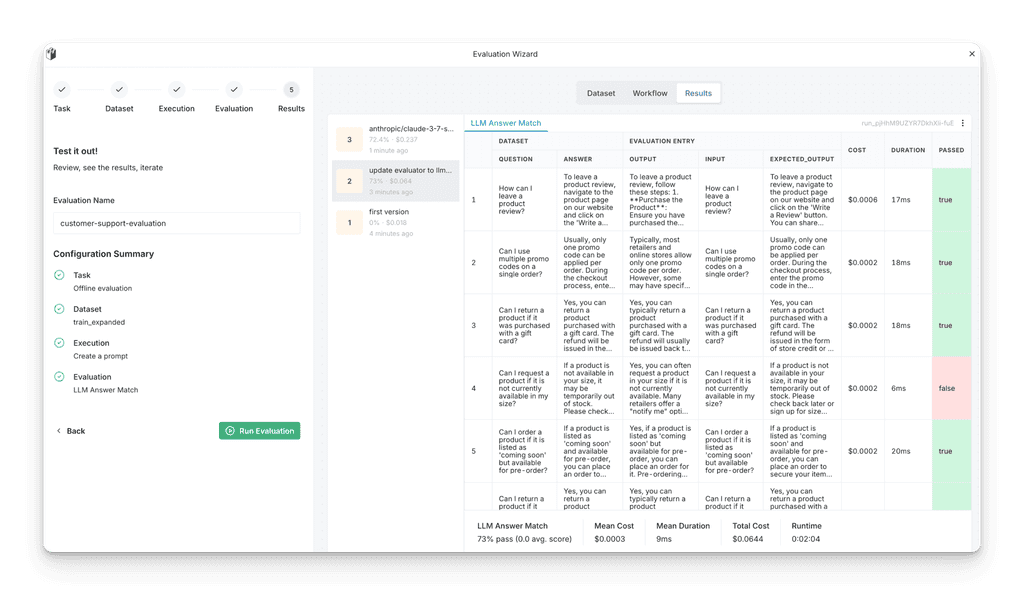Select step 5 Results in the wizard
Screen dimensions: 1024x595
pos(291,89)
